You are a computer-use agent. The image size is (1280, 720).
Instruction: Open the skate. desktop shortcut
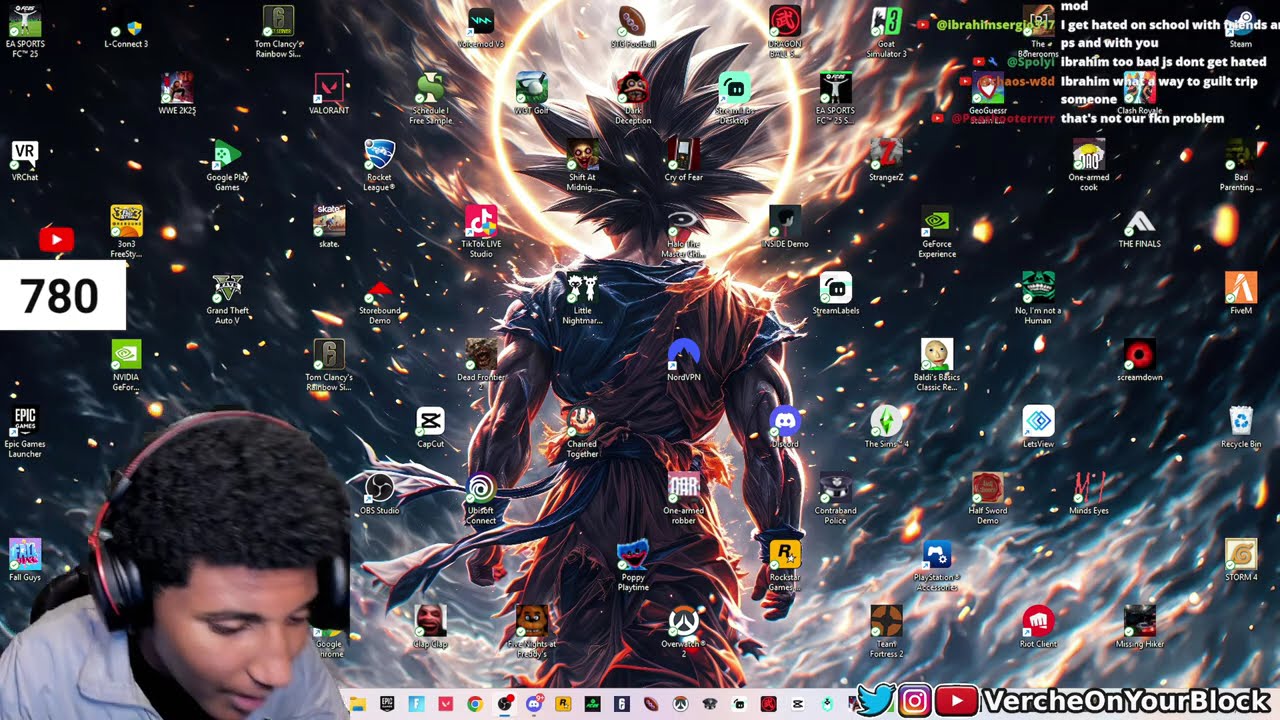pos(329,228)
